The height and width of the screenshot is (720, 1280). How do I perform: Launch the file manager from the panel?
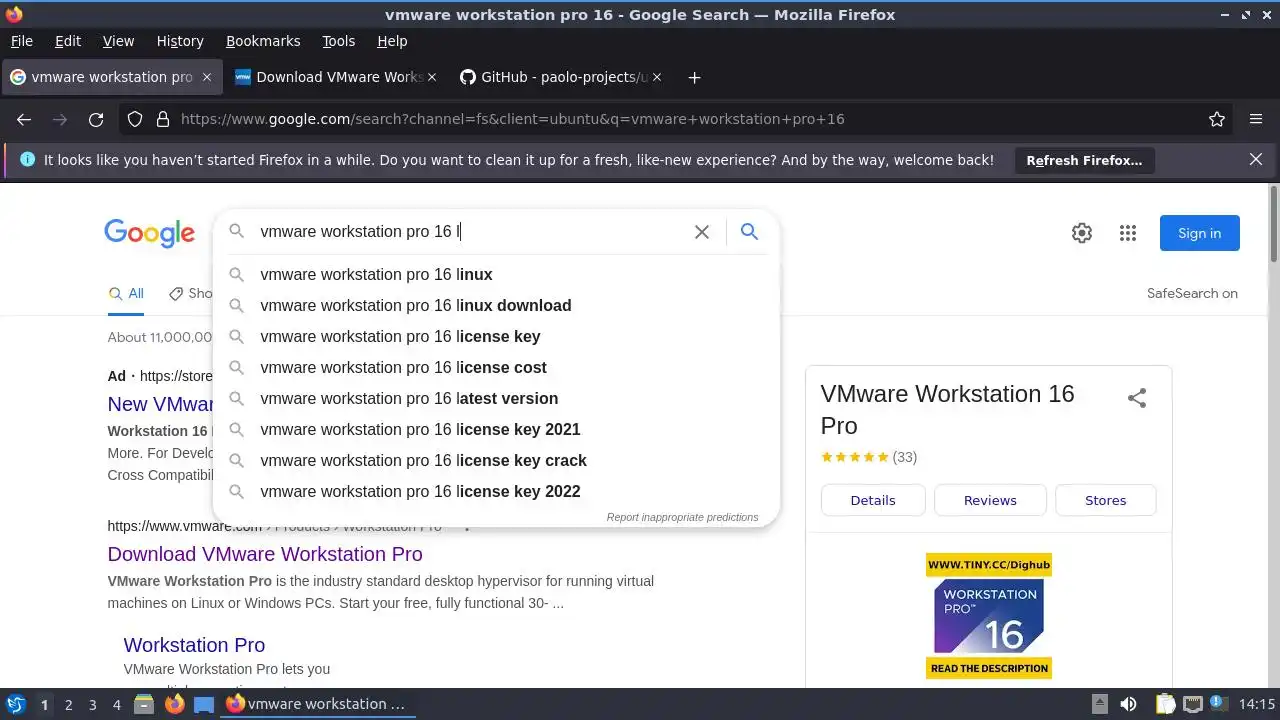click(x=144, y=704)
